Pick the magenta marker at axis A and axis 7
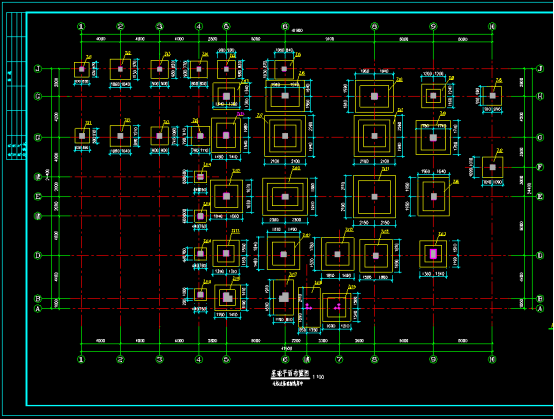The image size is (554, 419). [338, 307]
